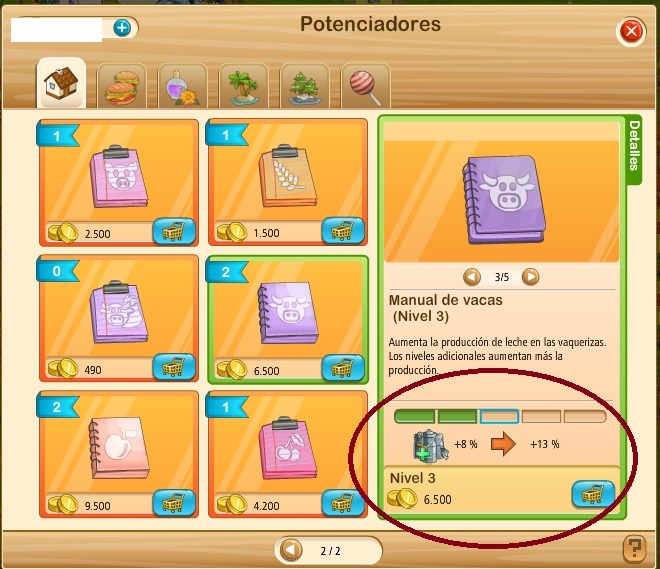Buy the pig clipboard for 2.500
The image size is (660, 569).
coord(174,231)
